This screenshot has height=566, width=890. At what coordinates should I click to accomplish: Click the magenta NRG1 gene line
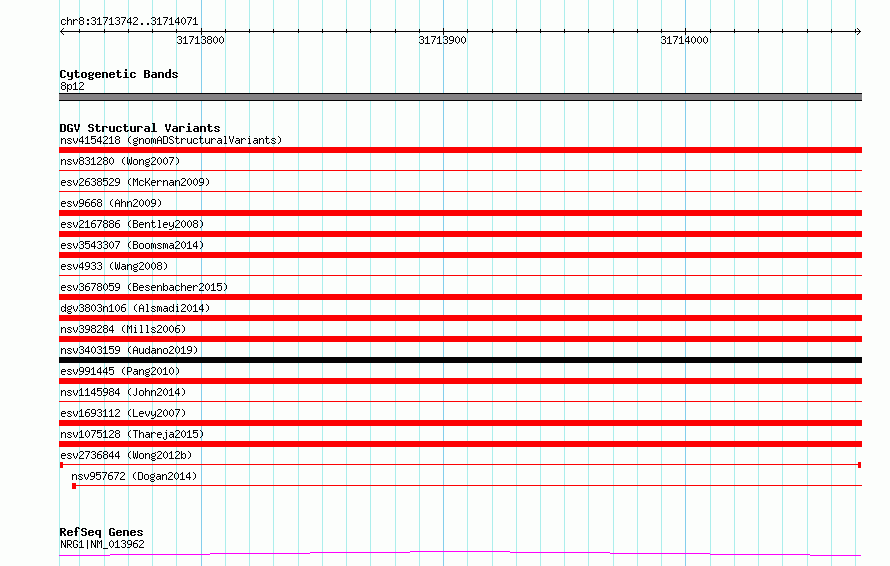tap(460, 554)
